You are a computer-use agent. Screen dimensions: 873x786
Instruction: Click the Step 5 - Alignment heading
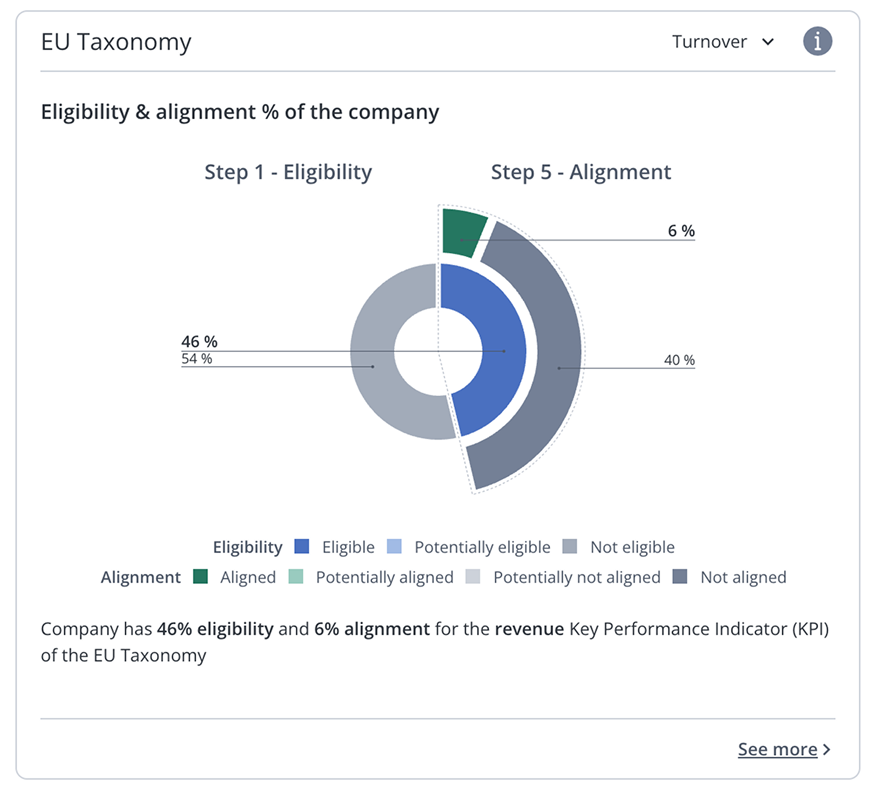tap(581, 172)
